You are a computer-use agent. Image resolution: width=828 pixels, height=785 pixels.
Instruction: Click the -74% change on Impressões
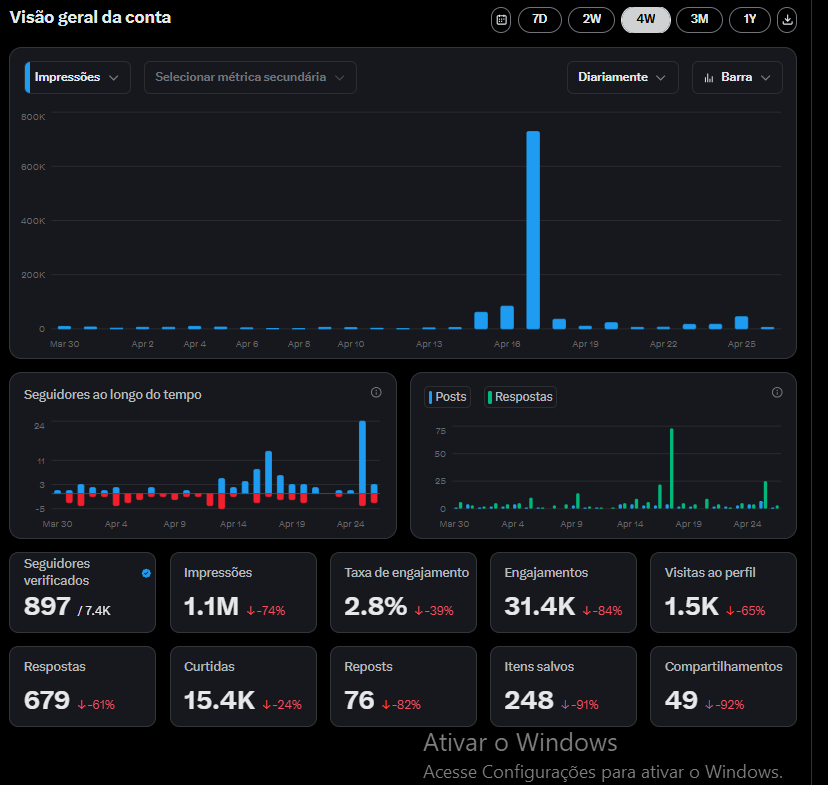266,611
